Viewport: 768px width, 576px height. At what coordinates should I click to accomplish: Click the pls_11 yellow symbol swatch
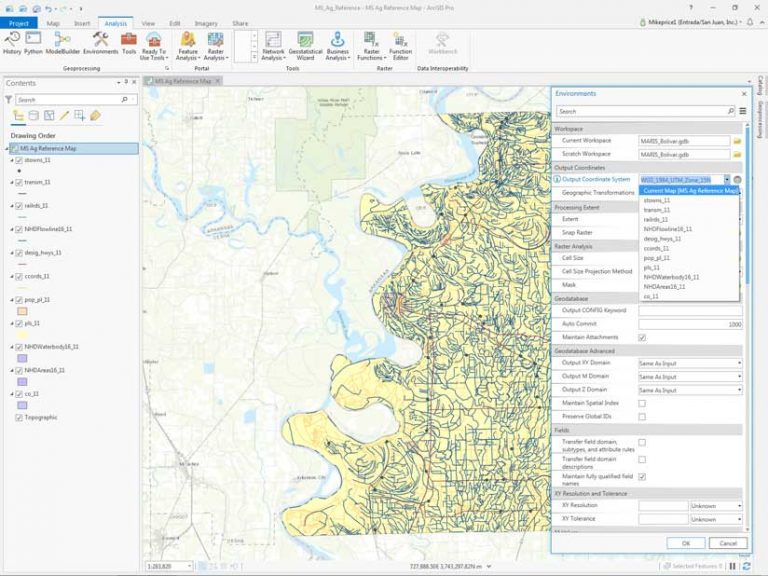22,335
